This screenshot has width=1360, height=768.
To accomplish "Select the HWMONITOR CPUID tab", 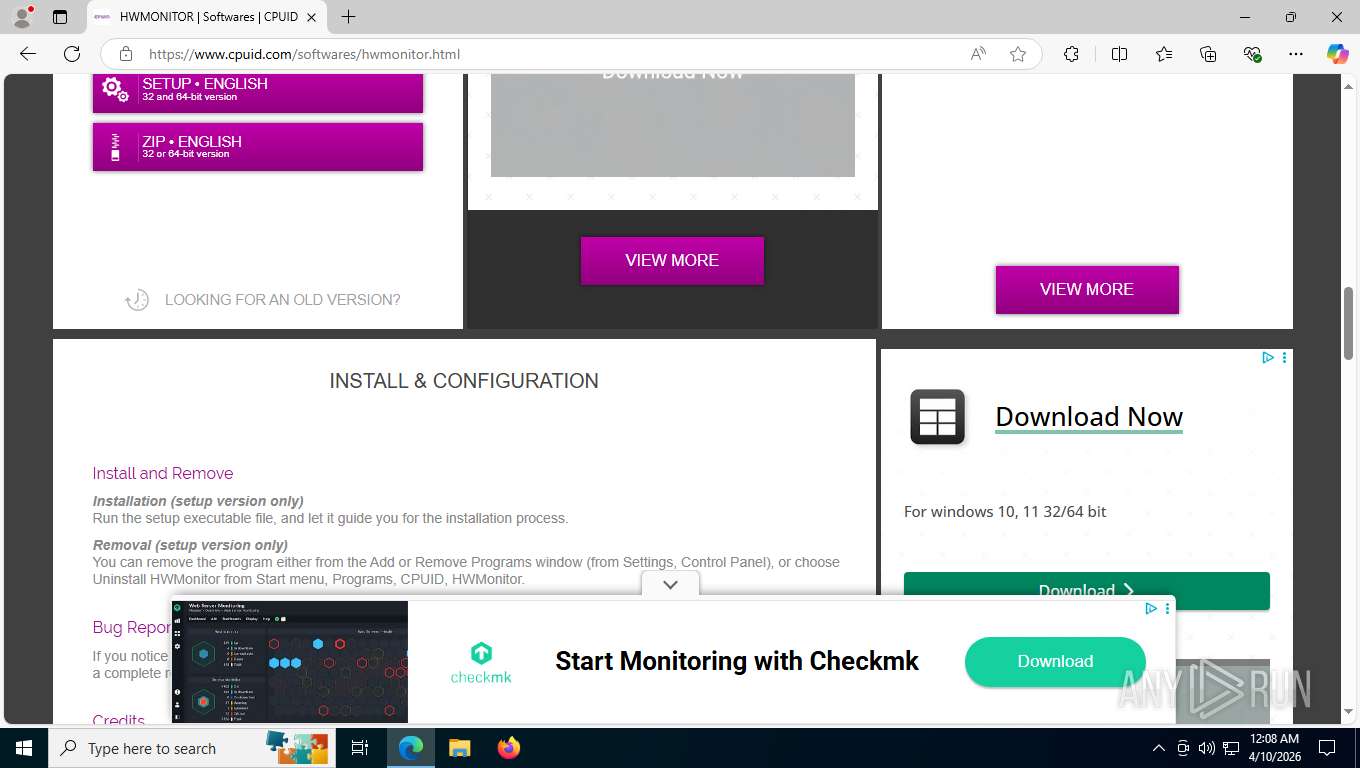I will click(207, 17).
